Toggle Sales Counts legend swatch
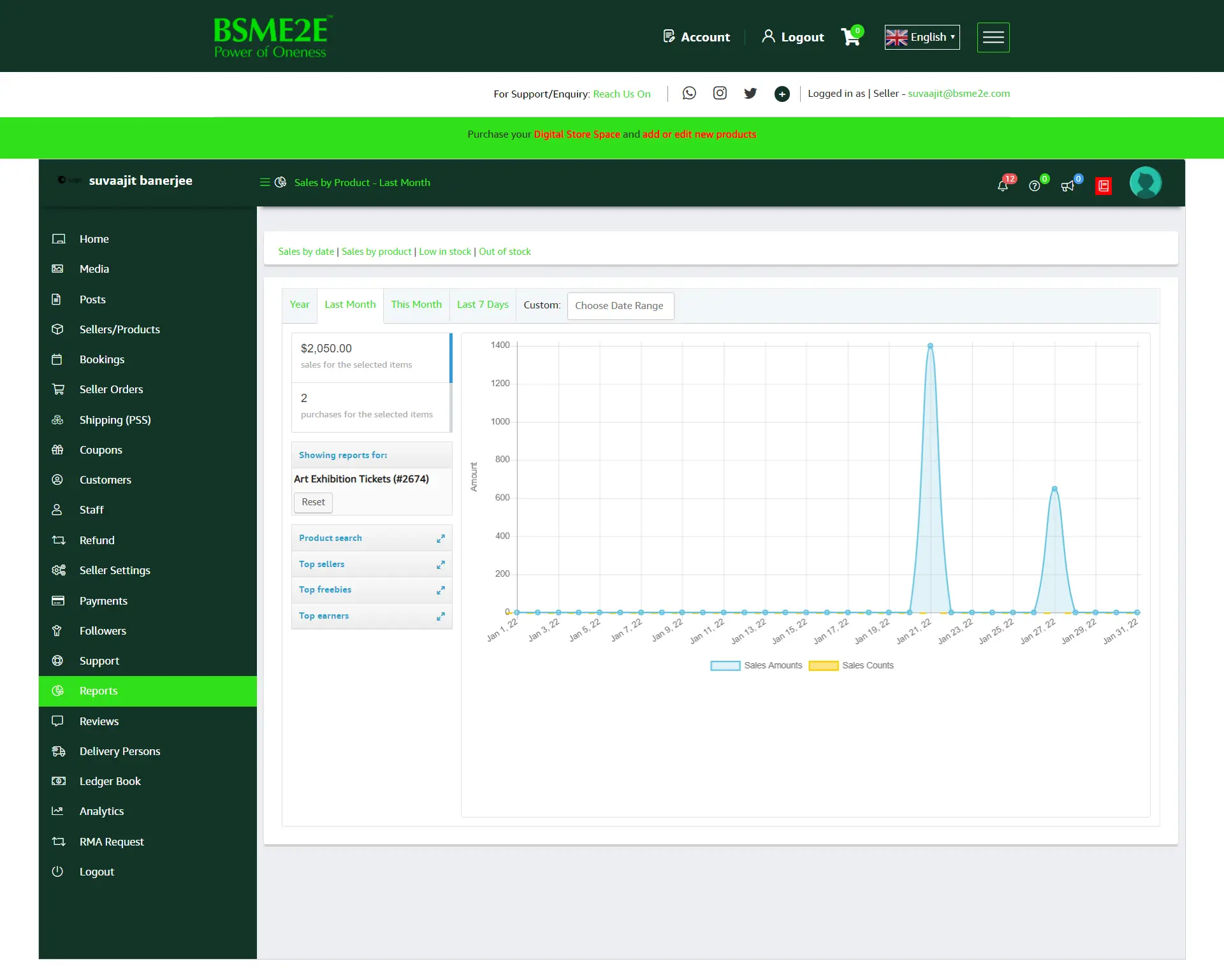Viewport: 1224px width, 980px height. (824, 666)
